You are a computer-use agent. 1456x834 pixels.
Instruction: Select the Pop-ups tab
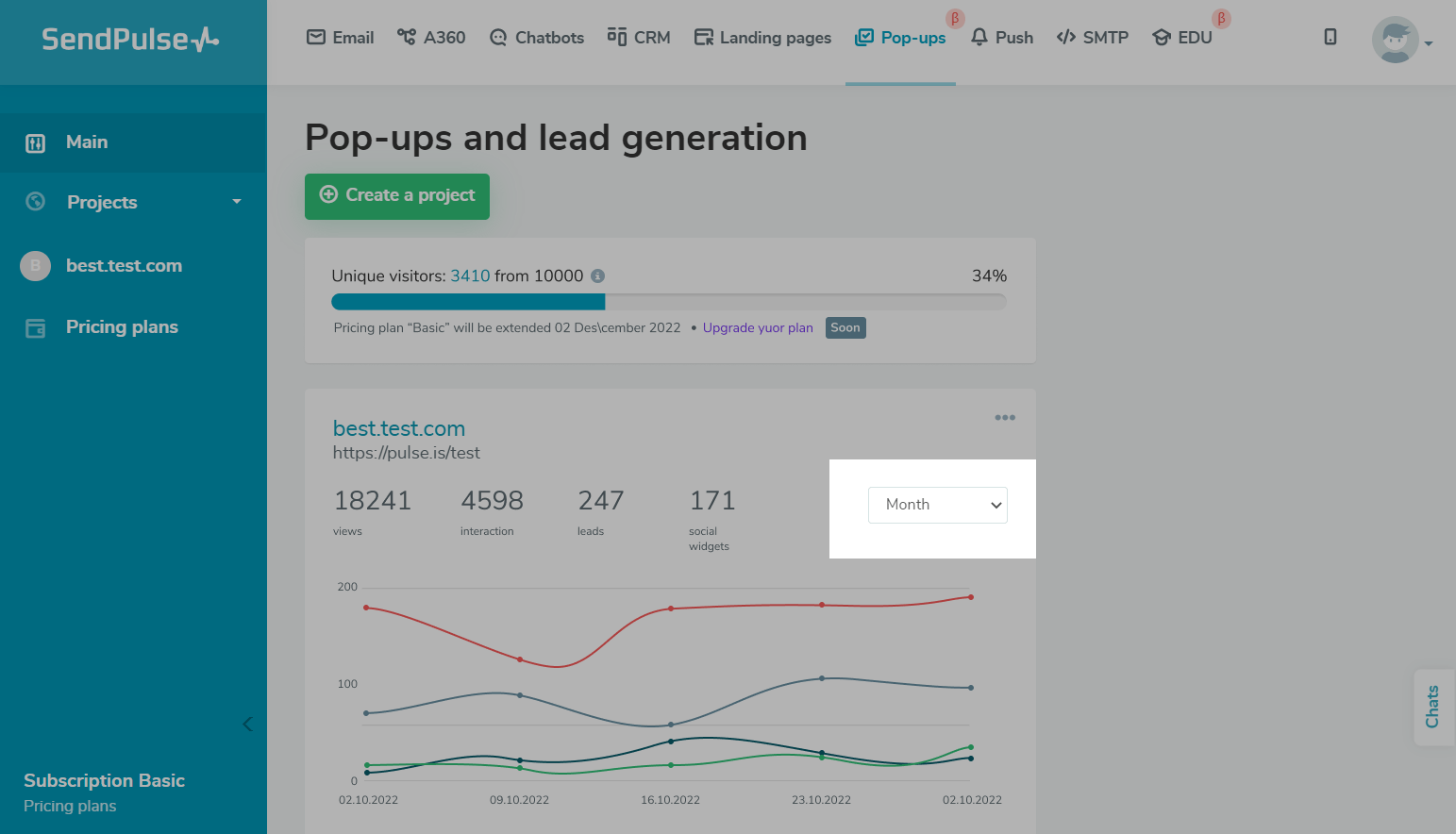click(x=900, y=38)
